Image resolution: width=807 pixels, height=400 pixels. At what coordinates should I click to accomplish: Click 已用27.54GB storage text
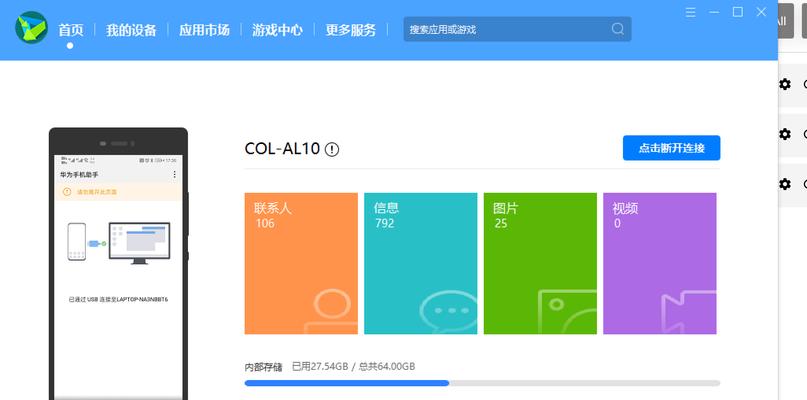320,367
